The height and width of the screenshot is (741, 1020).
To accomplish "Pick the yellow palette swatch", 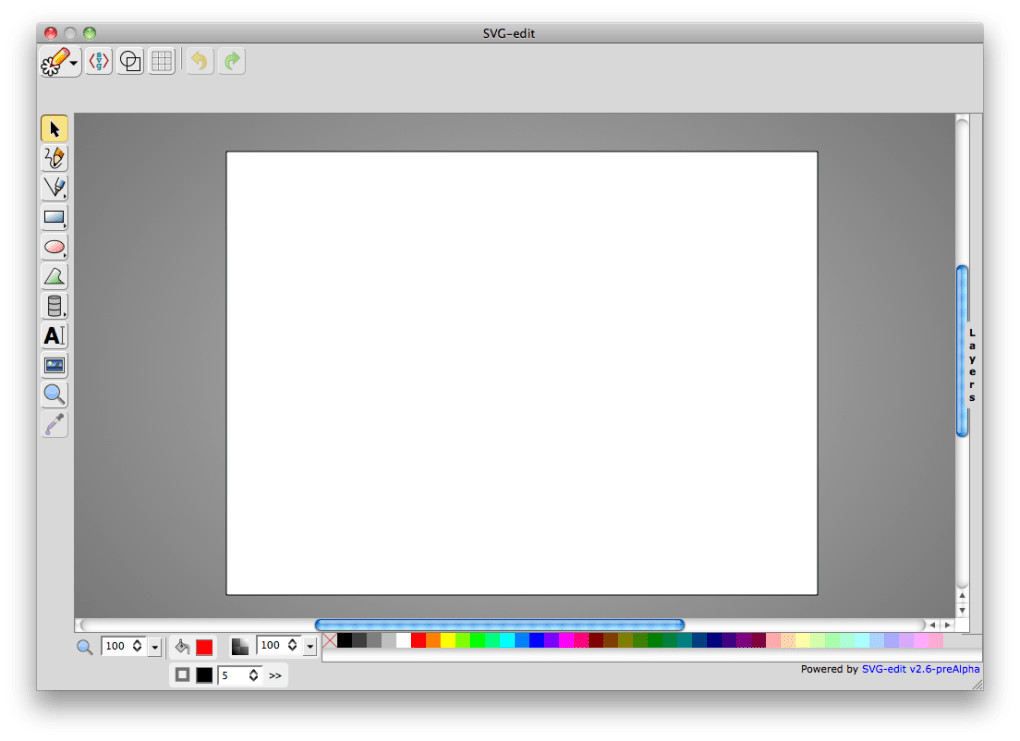I will point(448,641).
